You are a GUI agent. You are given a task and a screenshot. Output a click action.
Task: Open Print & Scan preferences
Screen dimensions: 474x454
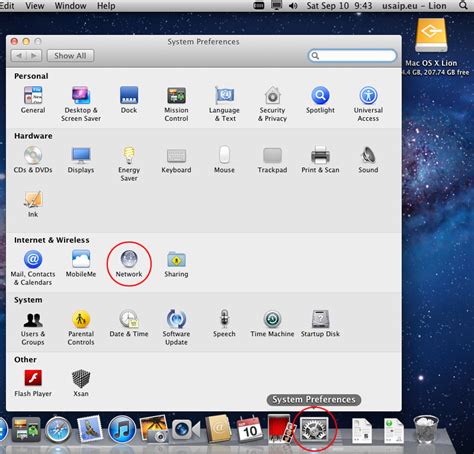(x=320, y=160)
